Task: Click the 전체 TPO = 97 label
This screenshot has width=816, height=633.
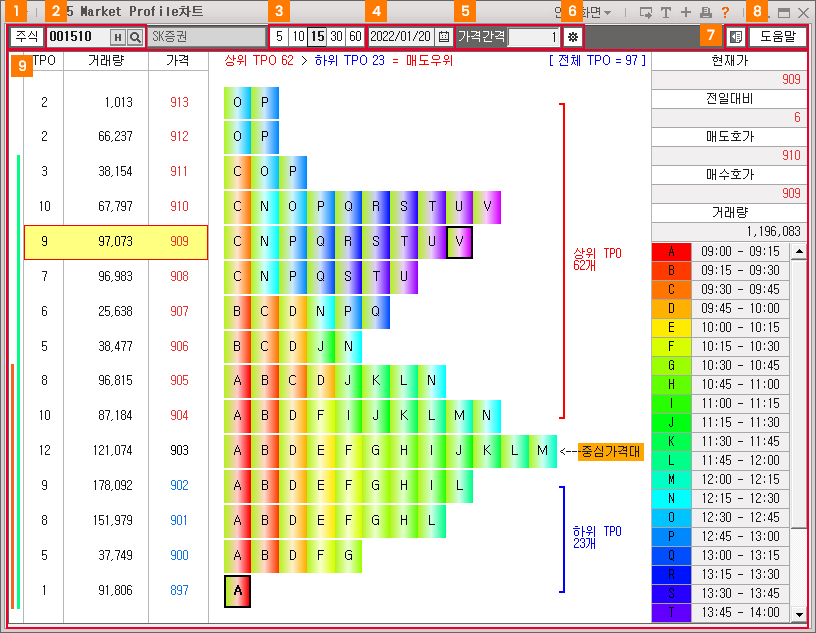Action: [597, 61]
